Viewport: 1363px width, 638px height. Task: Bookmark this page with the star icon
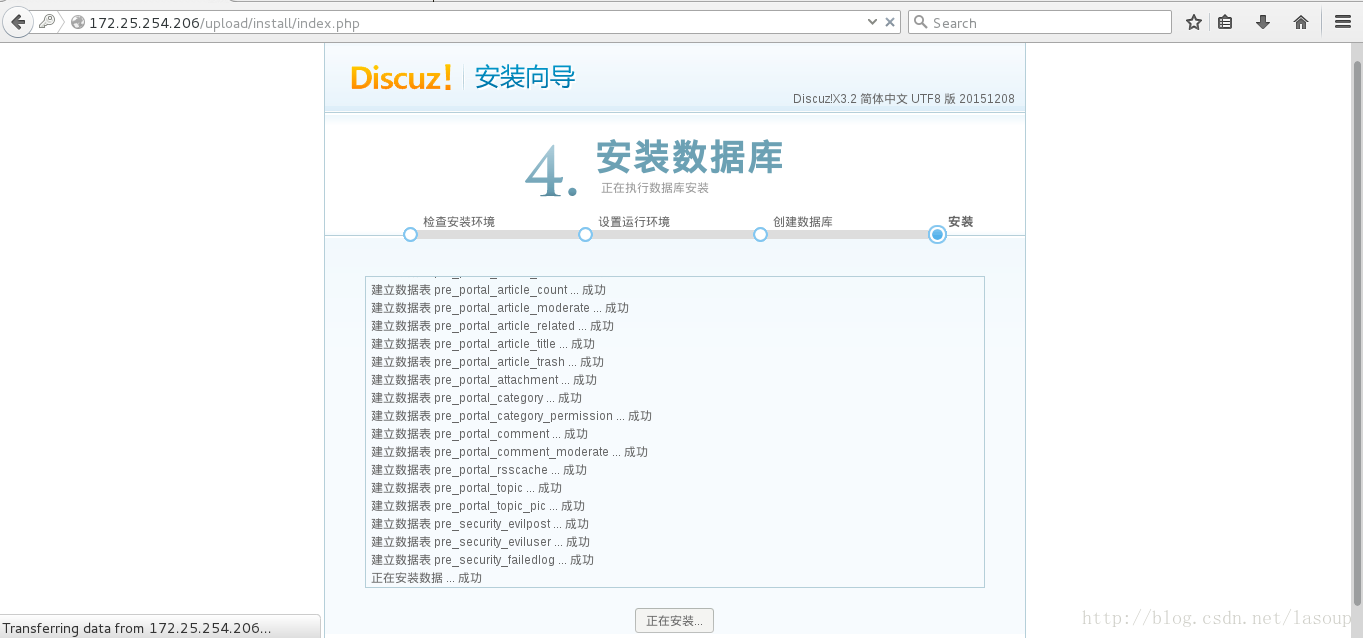(1193, 22)
